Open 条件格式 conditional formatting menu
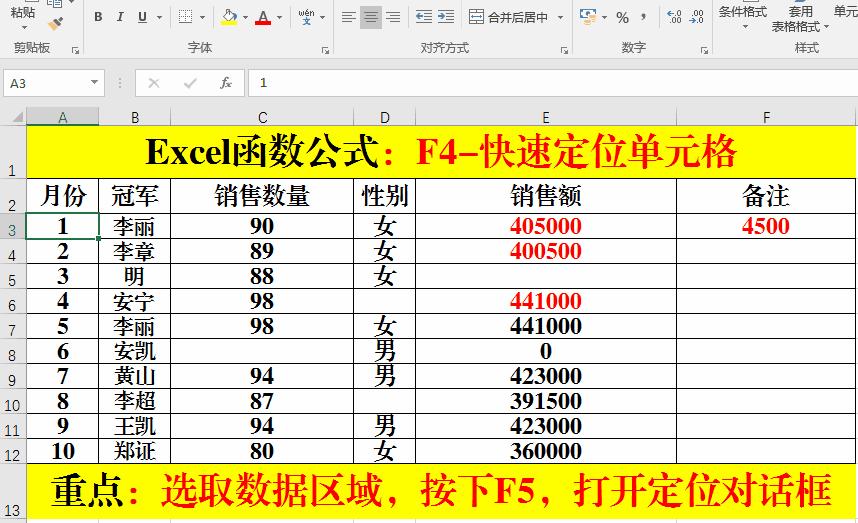 tap(743, 16)
